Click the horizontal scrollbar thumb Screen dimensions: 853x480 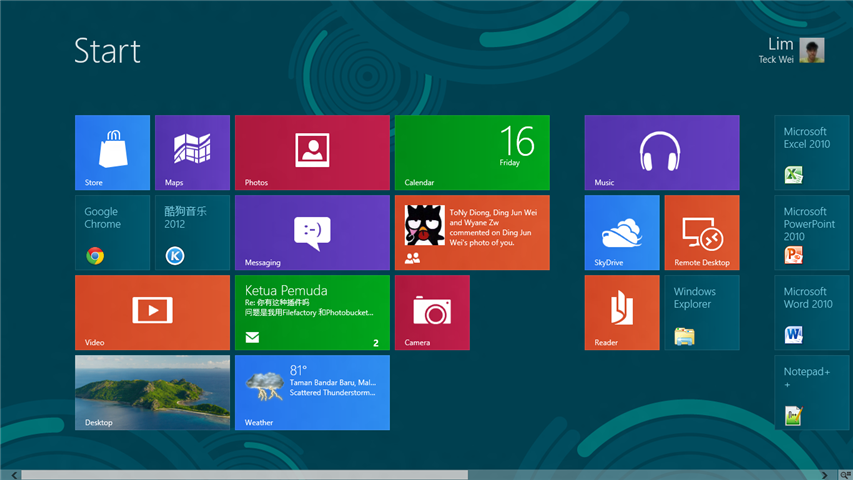(244, 475)
